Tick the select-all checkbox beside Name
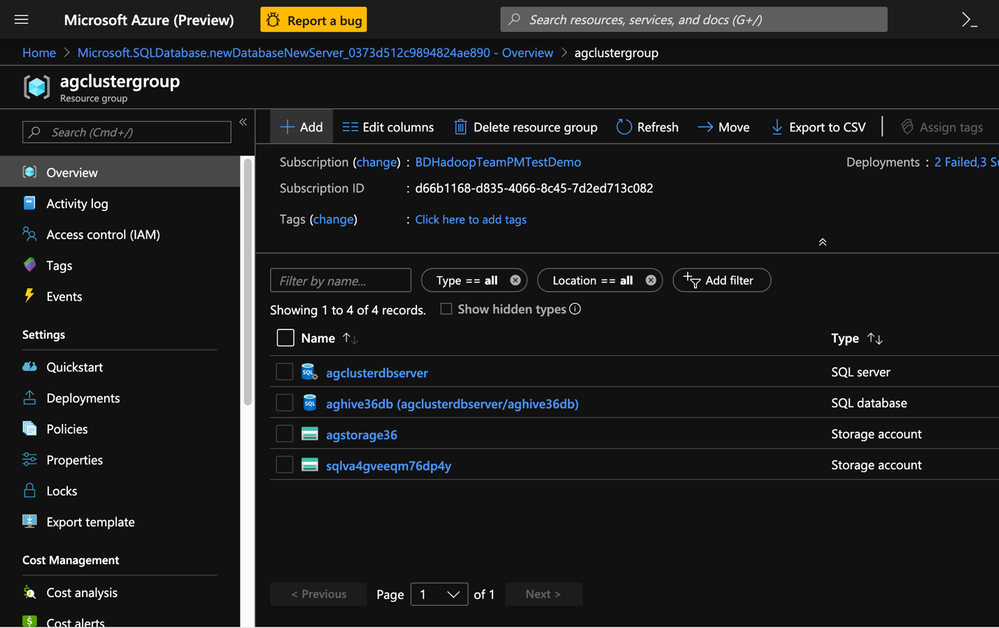The image size is (999, 628). [x=285, y=338]
